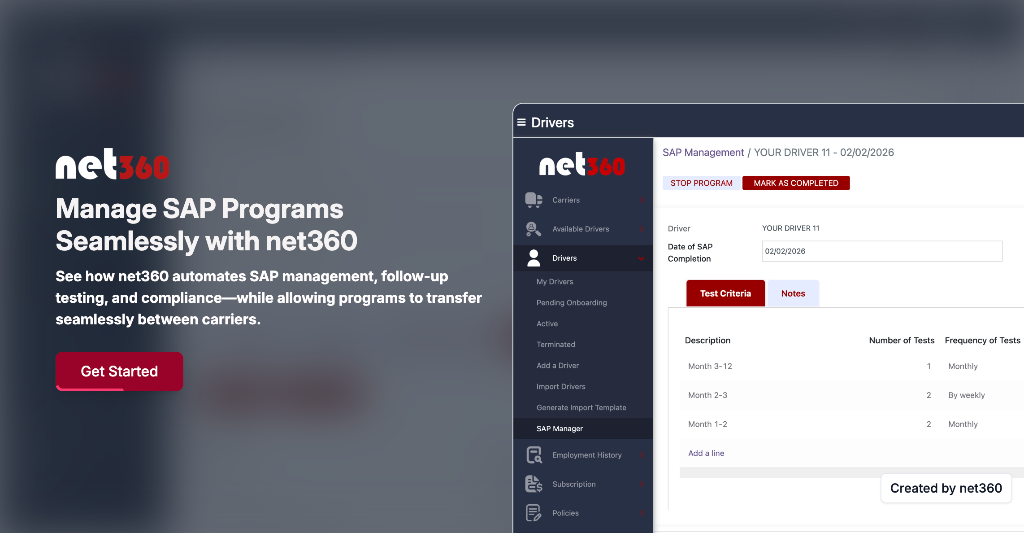This screenshot has width=1024, height=533.
Task: Expand the Available Drivers chevron
Action: pos(642,229)
